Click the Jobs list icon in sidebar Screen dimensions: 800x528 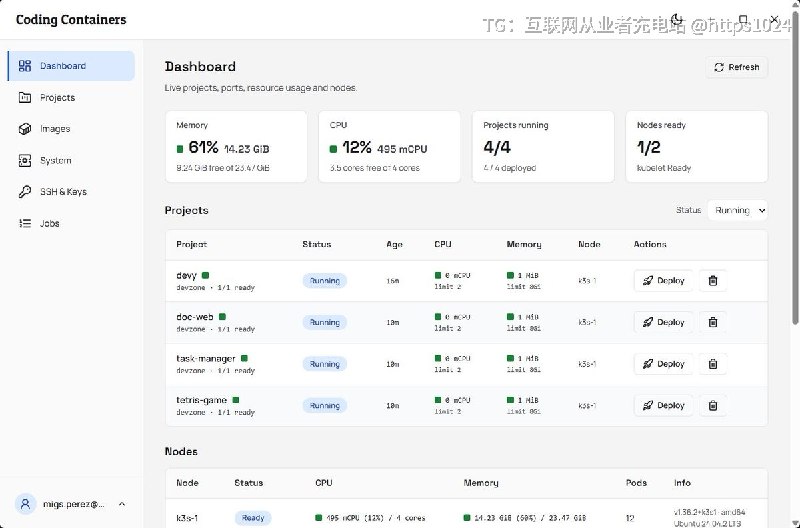pos(24,223)
